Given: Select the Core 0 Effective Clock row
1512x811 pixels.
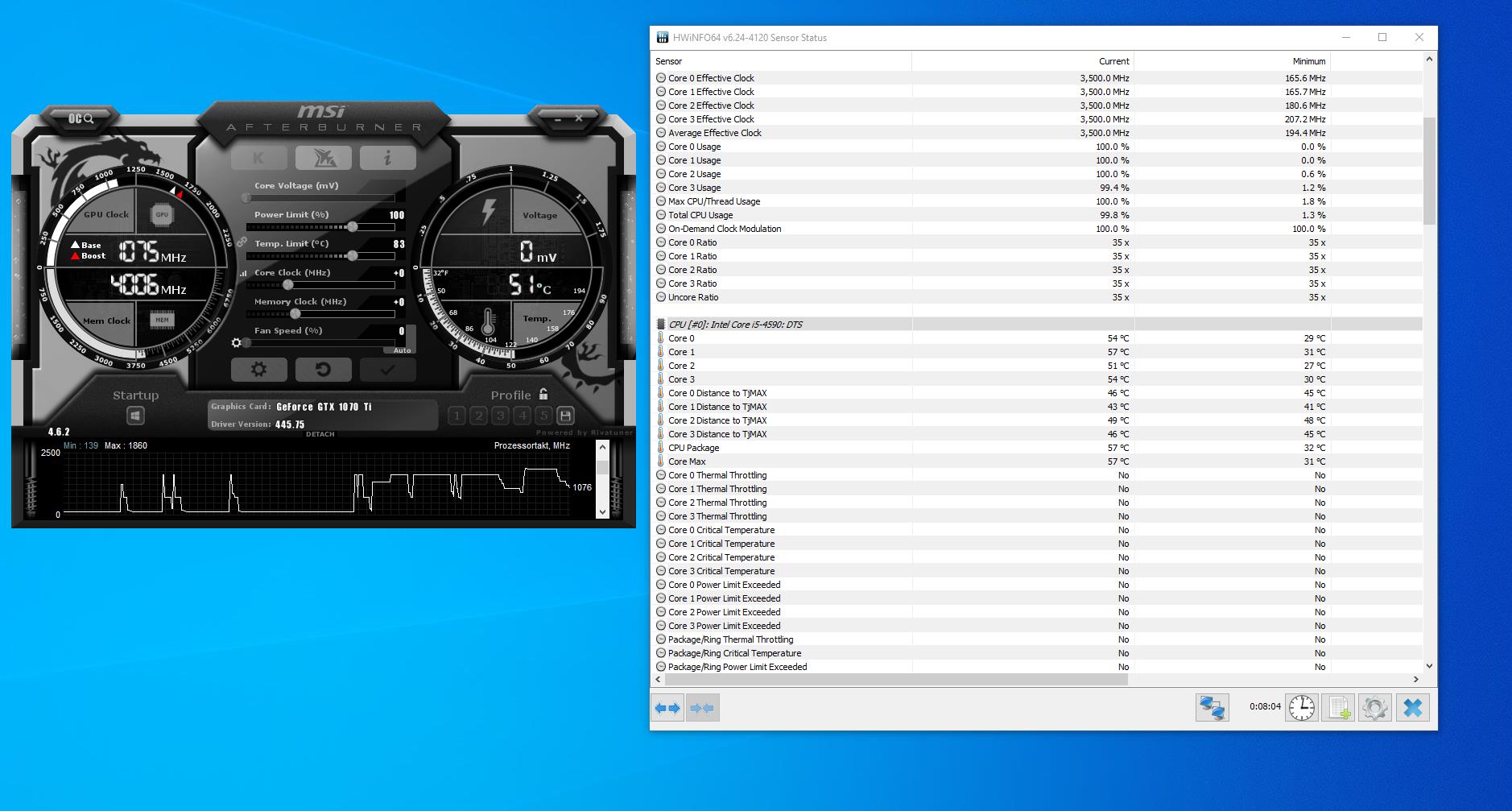Looking at the screenshot, I should click(1037, 78).
